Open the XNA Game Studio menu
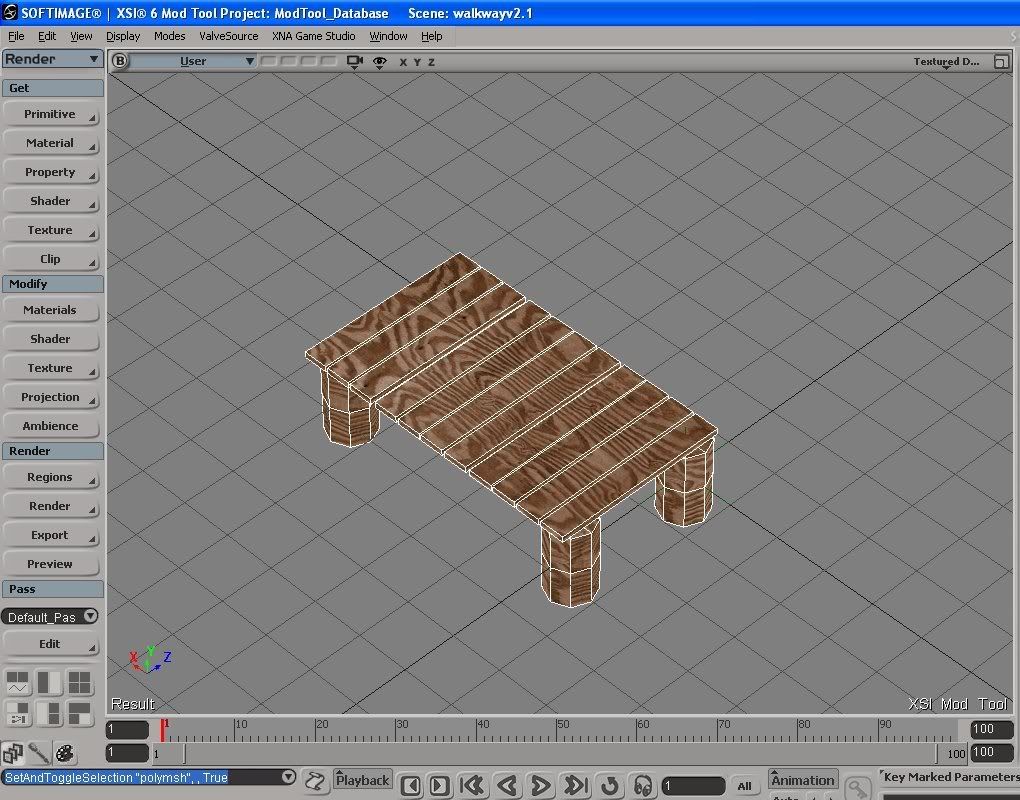Image resolution: width=1020 pixels, height=800 pixels. coord(314,36)
